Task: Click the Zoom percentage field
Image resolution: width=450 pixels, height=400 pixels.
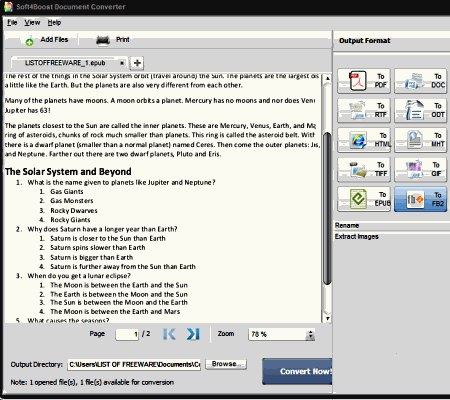Action: click(x=277, y=334)
